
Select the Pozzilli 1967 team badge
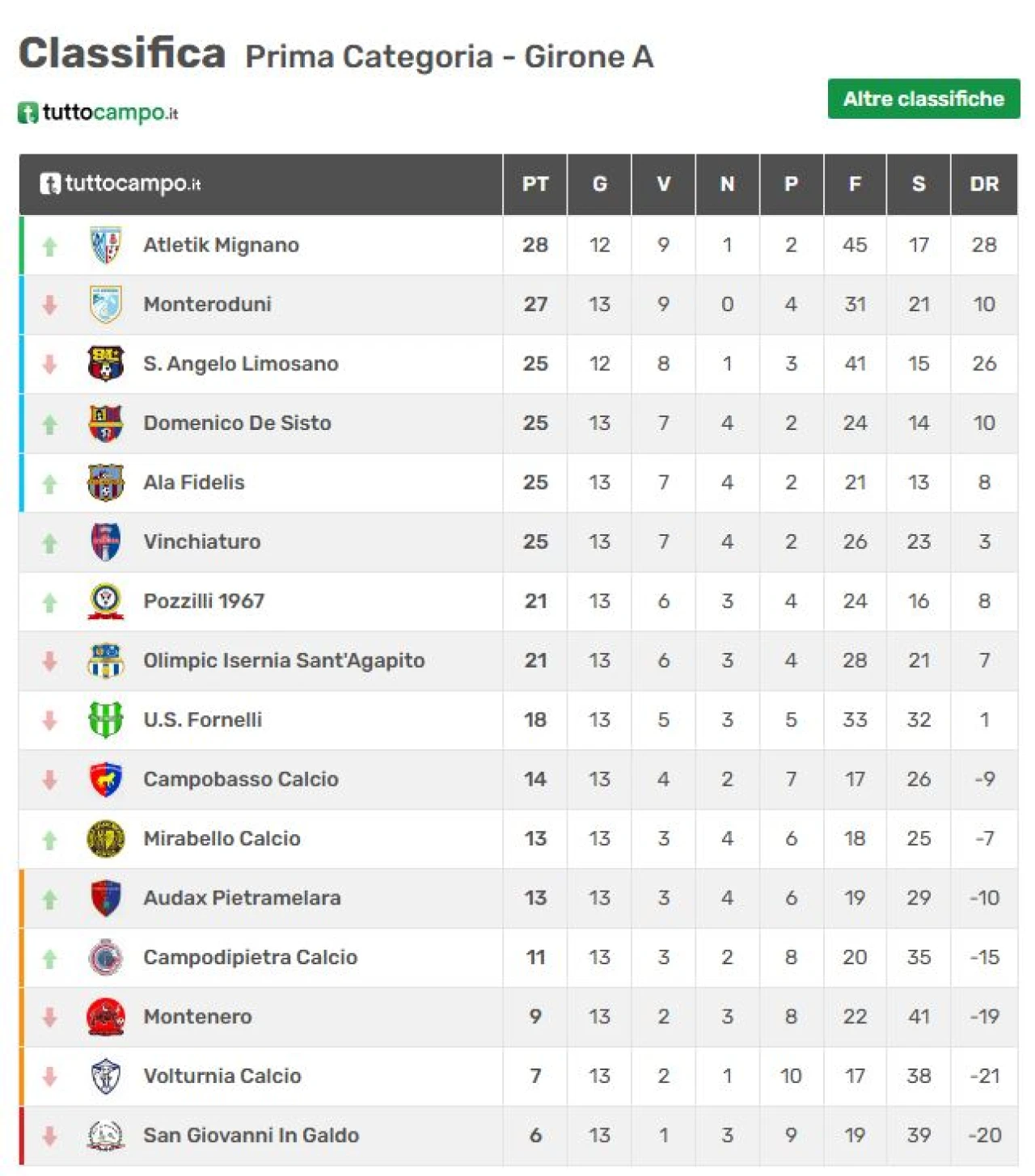click(106, 601)
